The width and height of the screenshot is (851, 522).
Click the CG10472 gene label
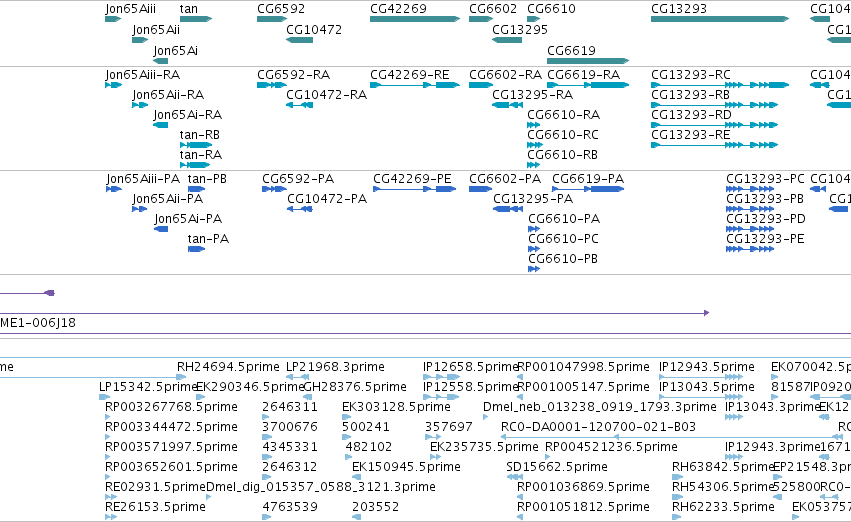click(x=314, y=30)
